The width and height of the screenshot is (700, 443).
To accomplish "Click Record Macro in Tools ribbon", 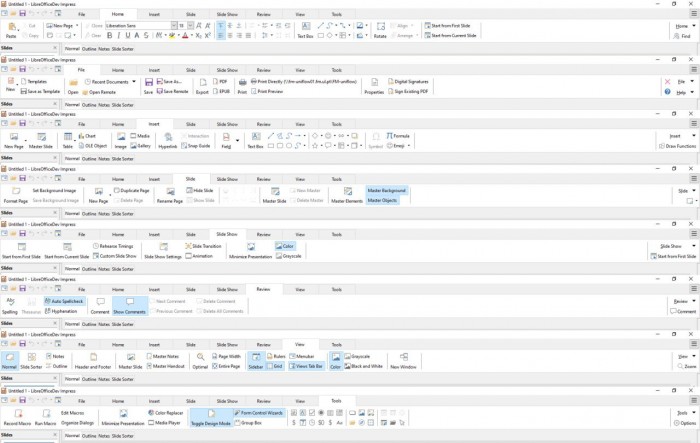I will click(17, 418).
